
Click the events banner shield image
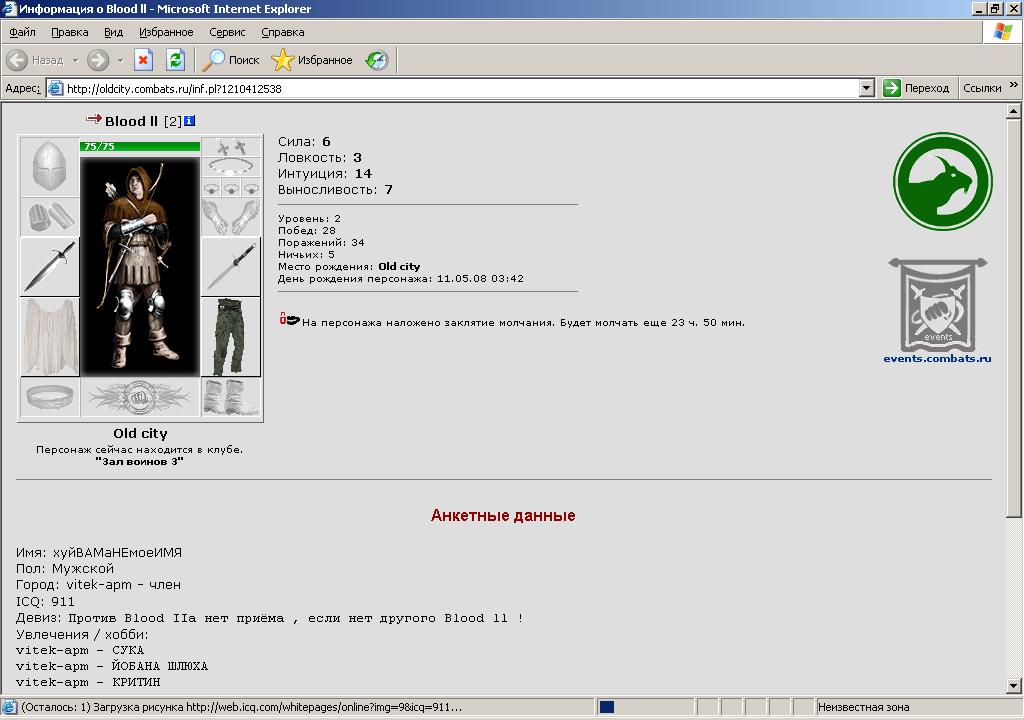pyautogui.click(x=938, y=304)
